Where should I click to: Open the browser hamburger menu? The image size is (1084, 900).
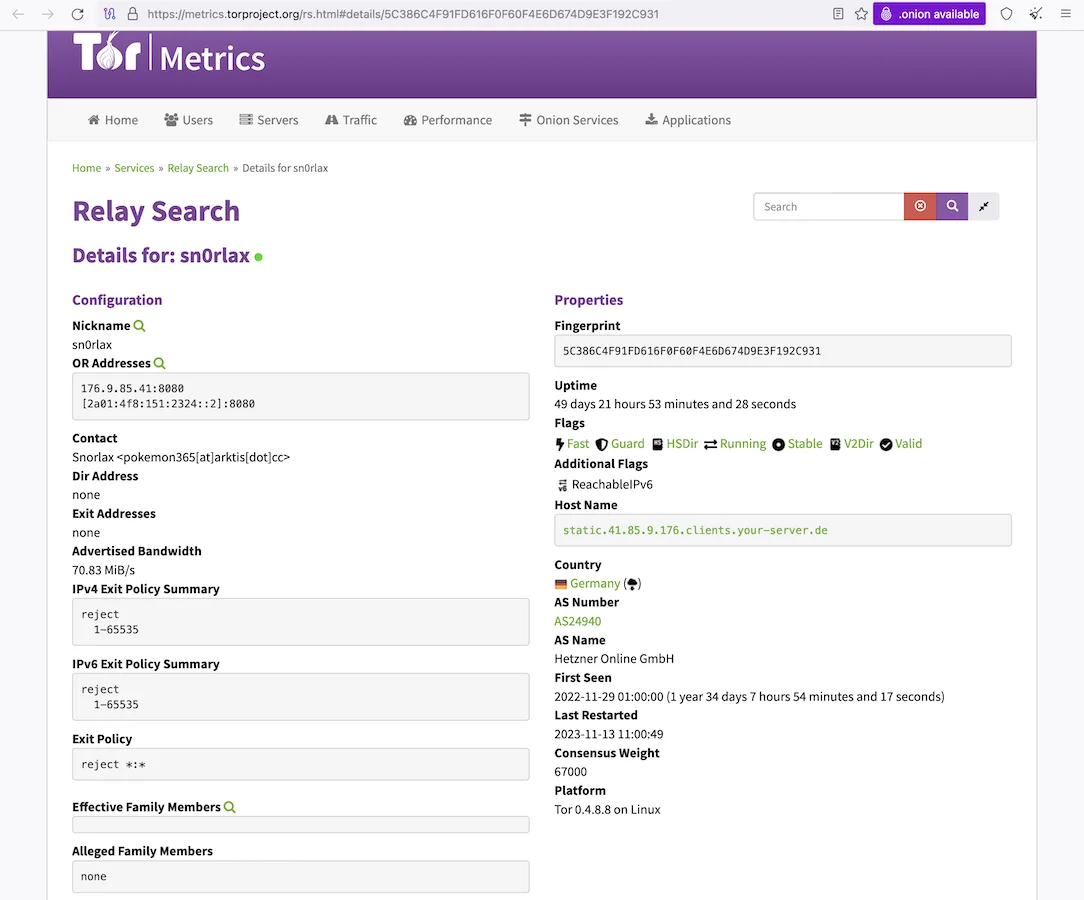pyautogui.click(x=1065, y=14)
